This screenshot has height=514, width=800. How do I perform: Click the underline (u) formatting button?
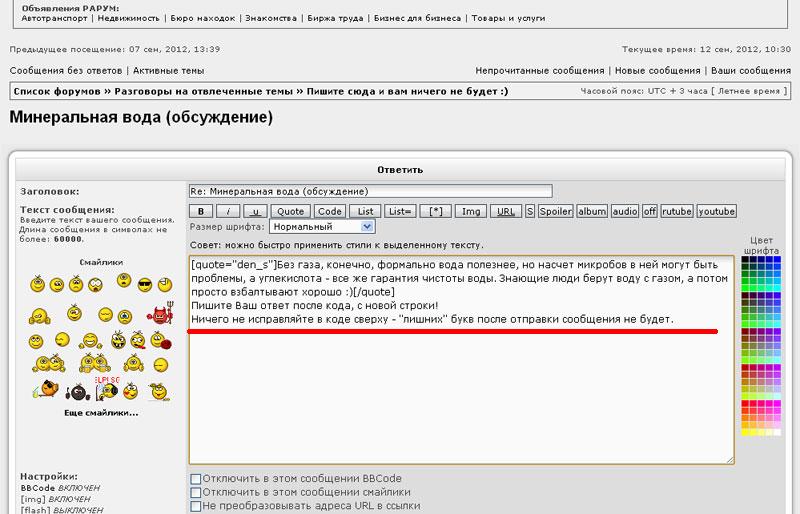point(255,211)
